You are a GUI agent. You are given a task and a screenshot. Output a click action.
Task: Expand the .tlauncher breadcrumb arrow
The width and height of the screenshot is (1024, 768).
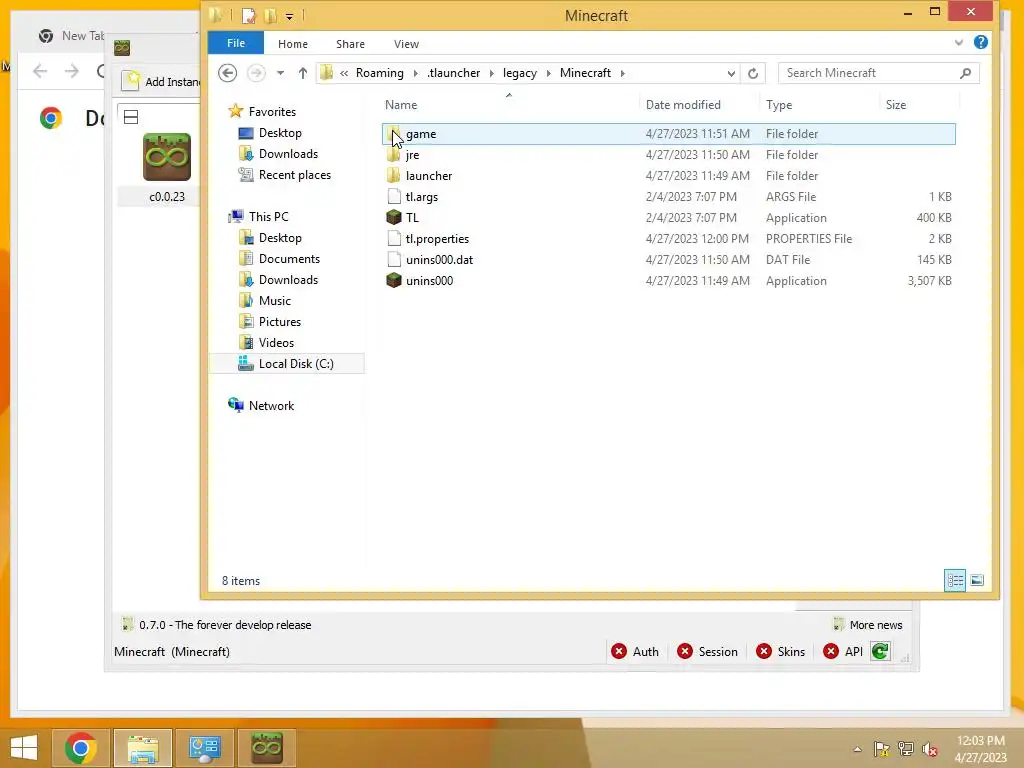click(x=491, y=73)
